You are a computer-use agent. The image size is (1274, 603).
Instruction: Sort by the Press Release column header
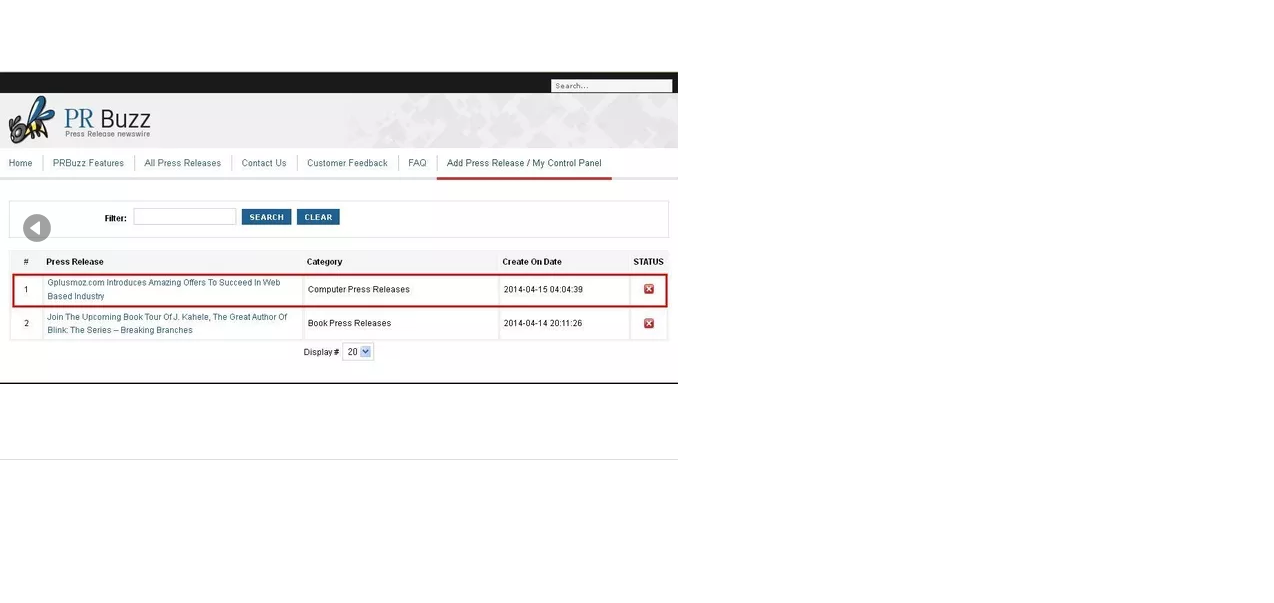coord(75,262)
